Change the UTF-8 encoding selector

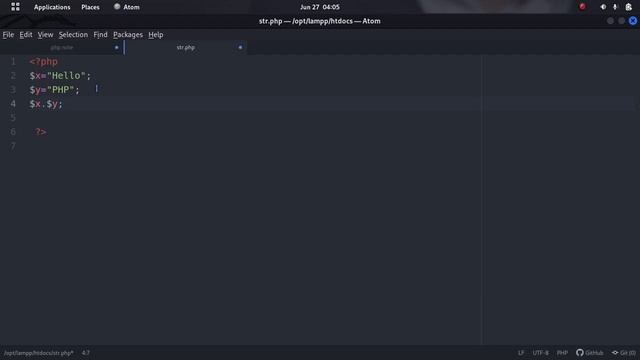click(x=540, y=353)
